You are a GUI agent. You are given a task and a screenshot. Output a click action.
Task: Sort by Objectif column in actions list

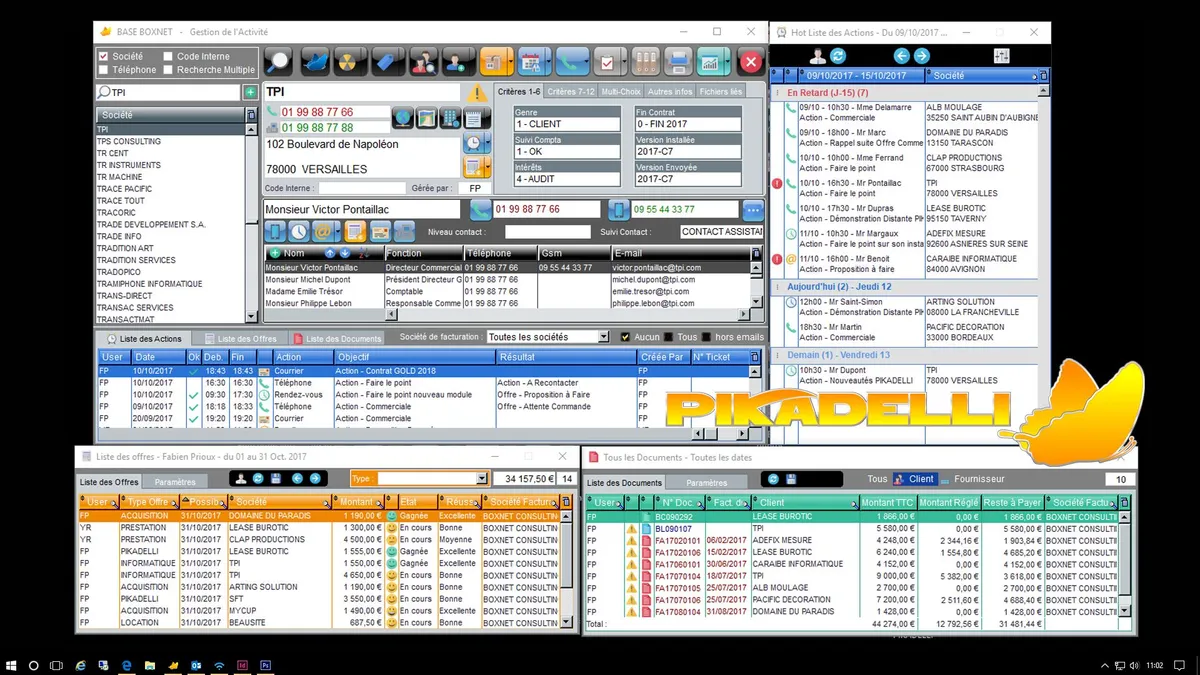(413, 356)
